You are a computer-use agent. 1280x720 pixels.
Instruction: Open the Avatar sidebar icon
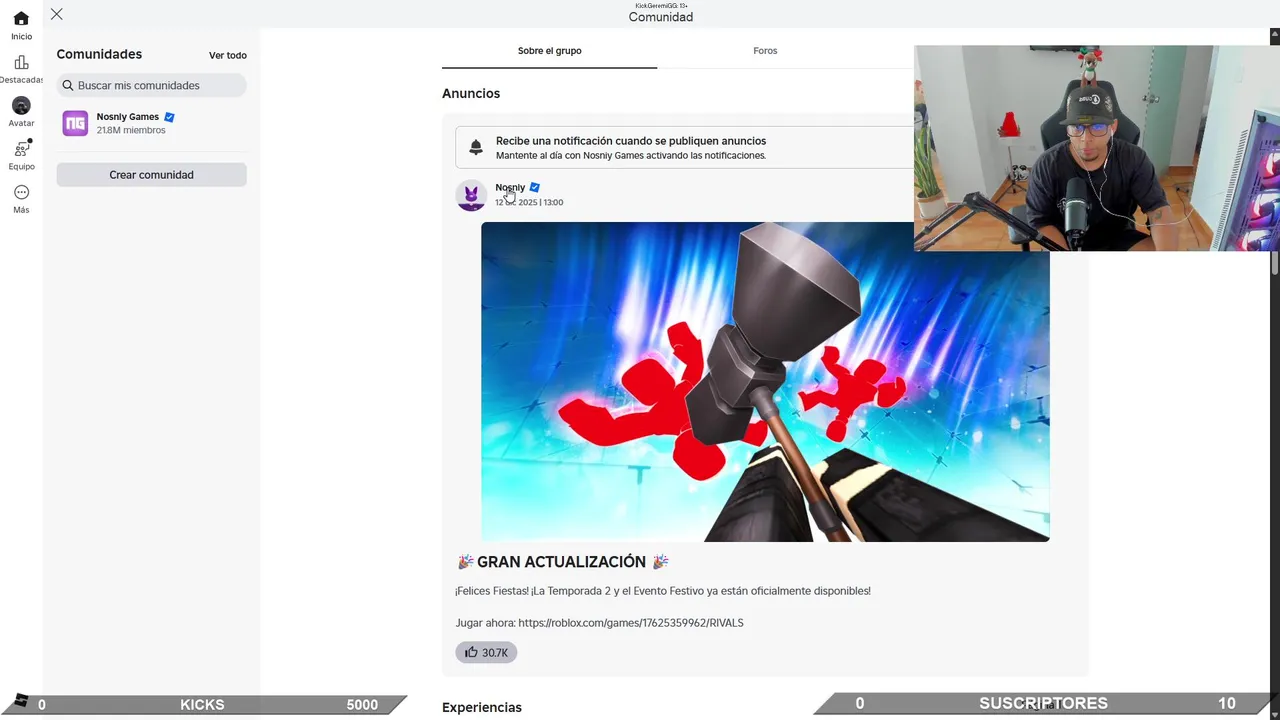pyautogui.click(x=21, y=105)
